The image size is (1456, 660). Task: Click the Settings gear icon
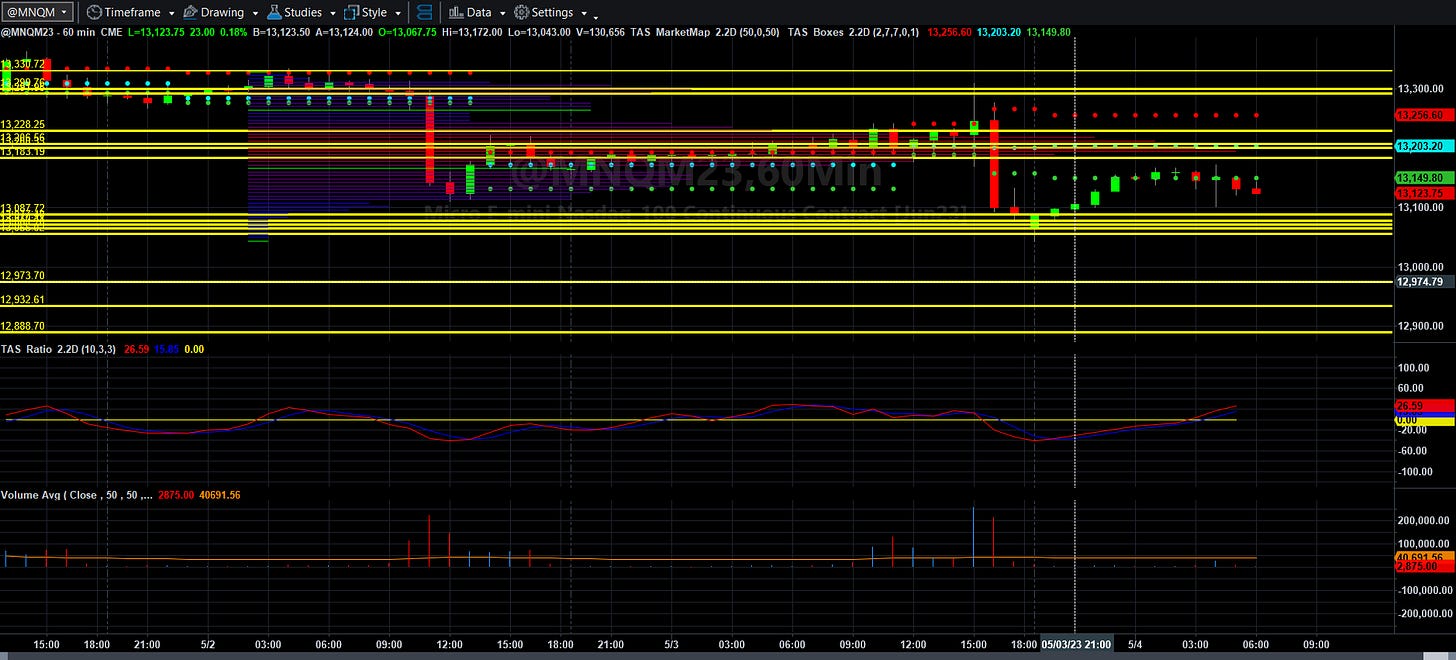click(521, 13)
